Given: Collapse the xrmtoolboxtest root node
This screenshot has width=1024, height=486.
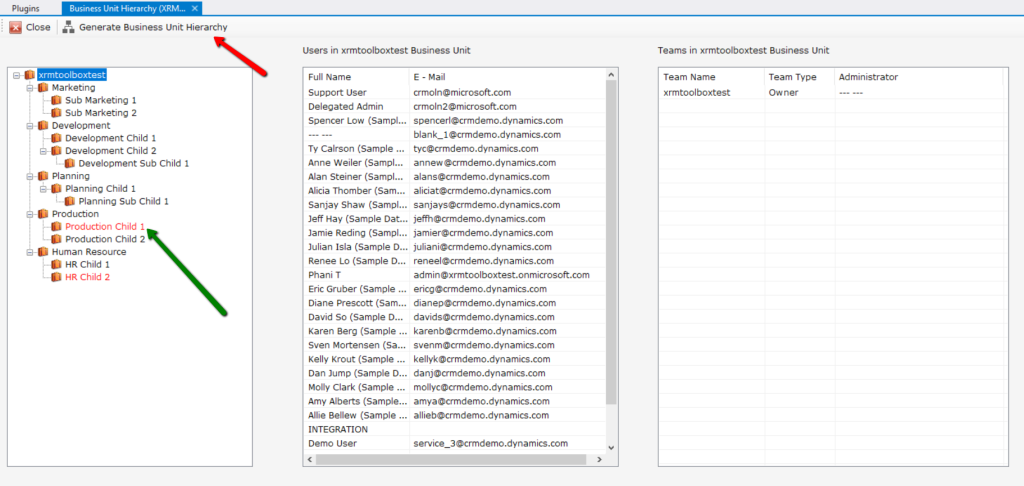Looking at the screenshot, I should pyautogui.click(x=17, y=75).
